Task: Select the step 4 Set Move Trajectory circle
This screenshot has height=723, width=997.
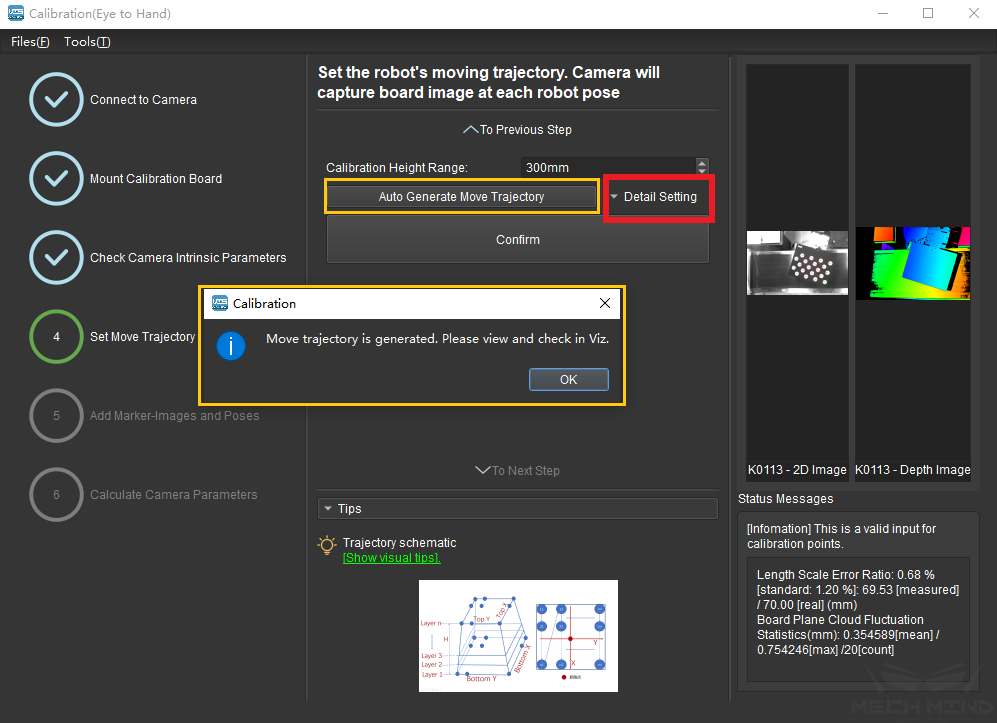Action: pyautogui.click(x=56, y=336)
